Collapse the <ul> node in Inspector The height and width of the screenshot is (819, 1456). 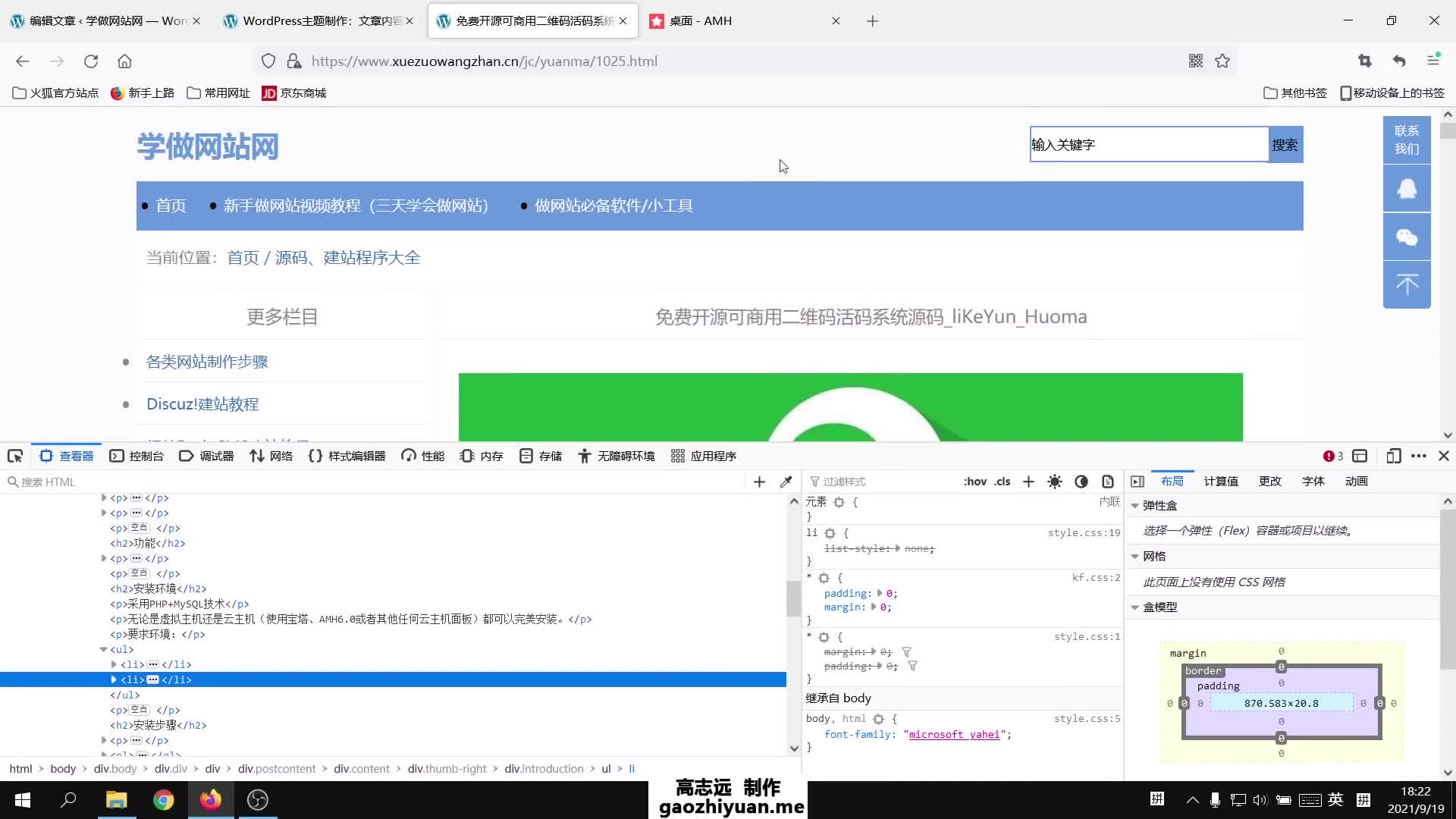coord(104,650)
